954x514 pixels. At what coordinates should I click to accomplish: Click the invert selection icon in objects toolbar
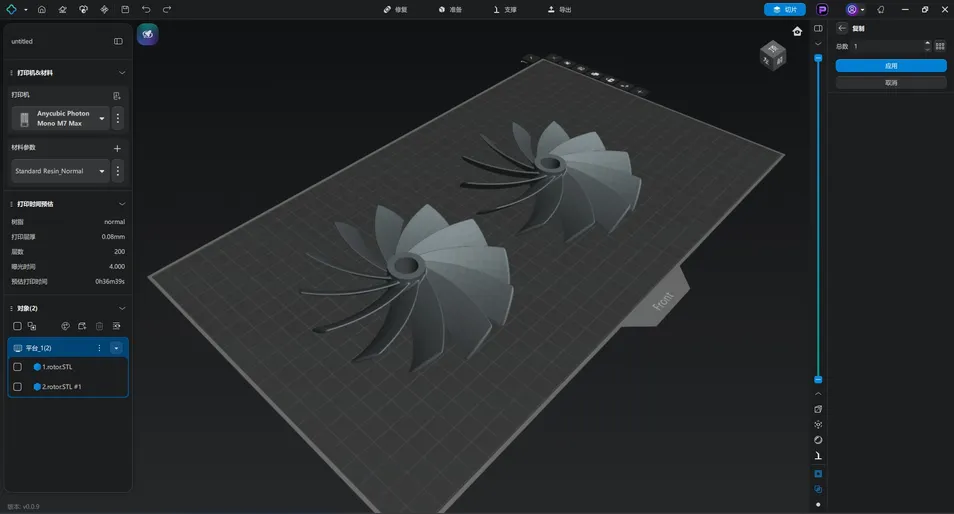point(32,326)
